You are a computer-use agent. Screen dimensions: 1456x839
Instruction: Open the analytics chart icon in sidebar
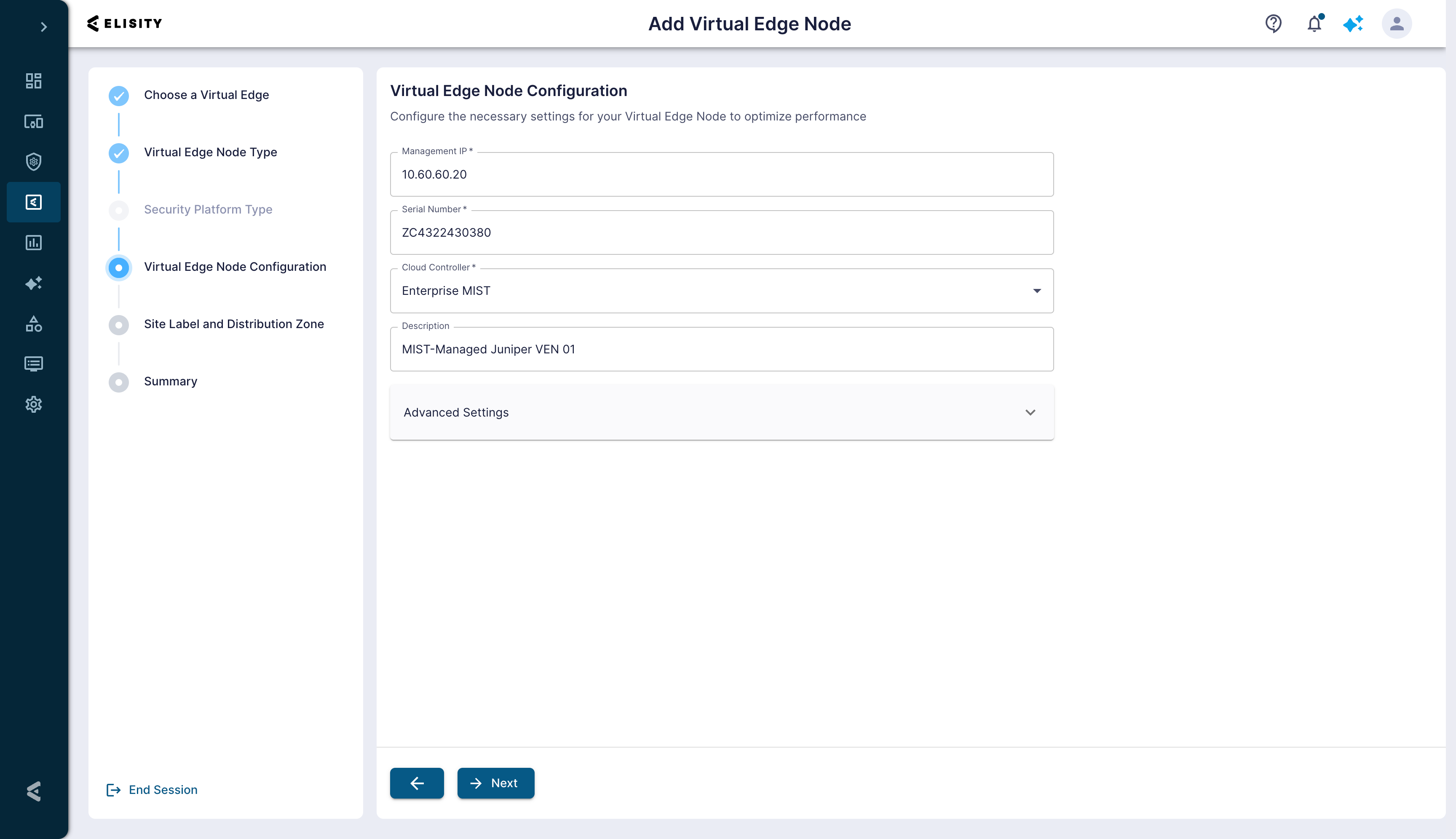click(x=33, y=243)
